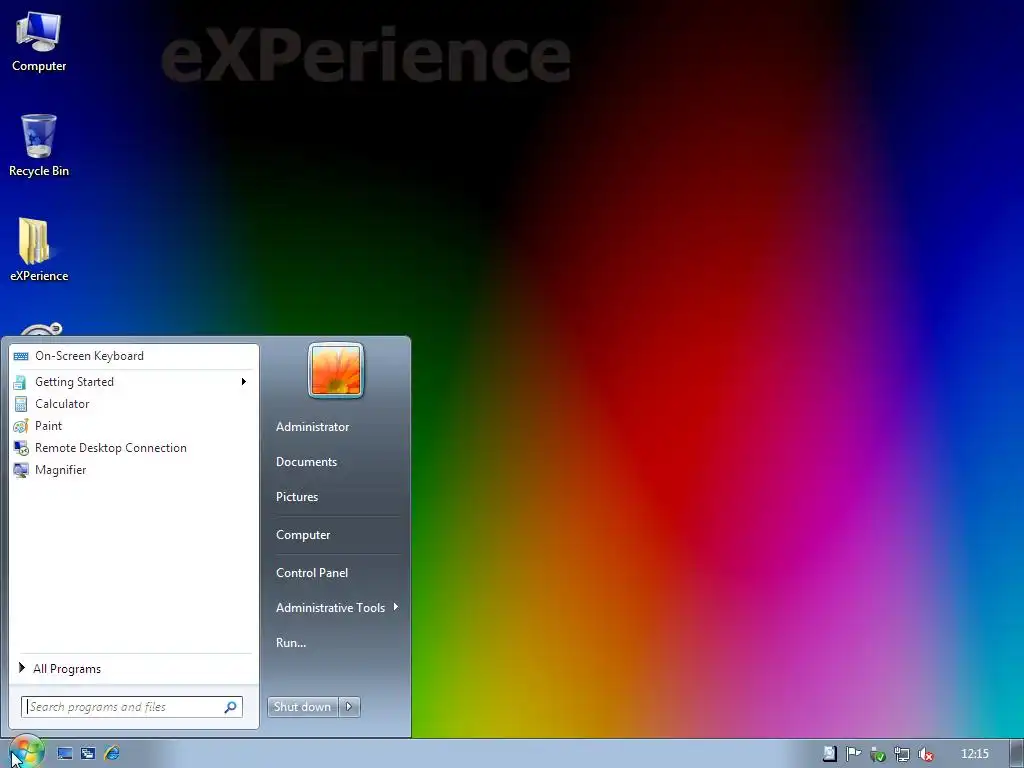Click the search magnifying glass icon
This screenshot has width=1024, height=768.
pyautogui.click(x=231, y=707)
